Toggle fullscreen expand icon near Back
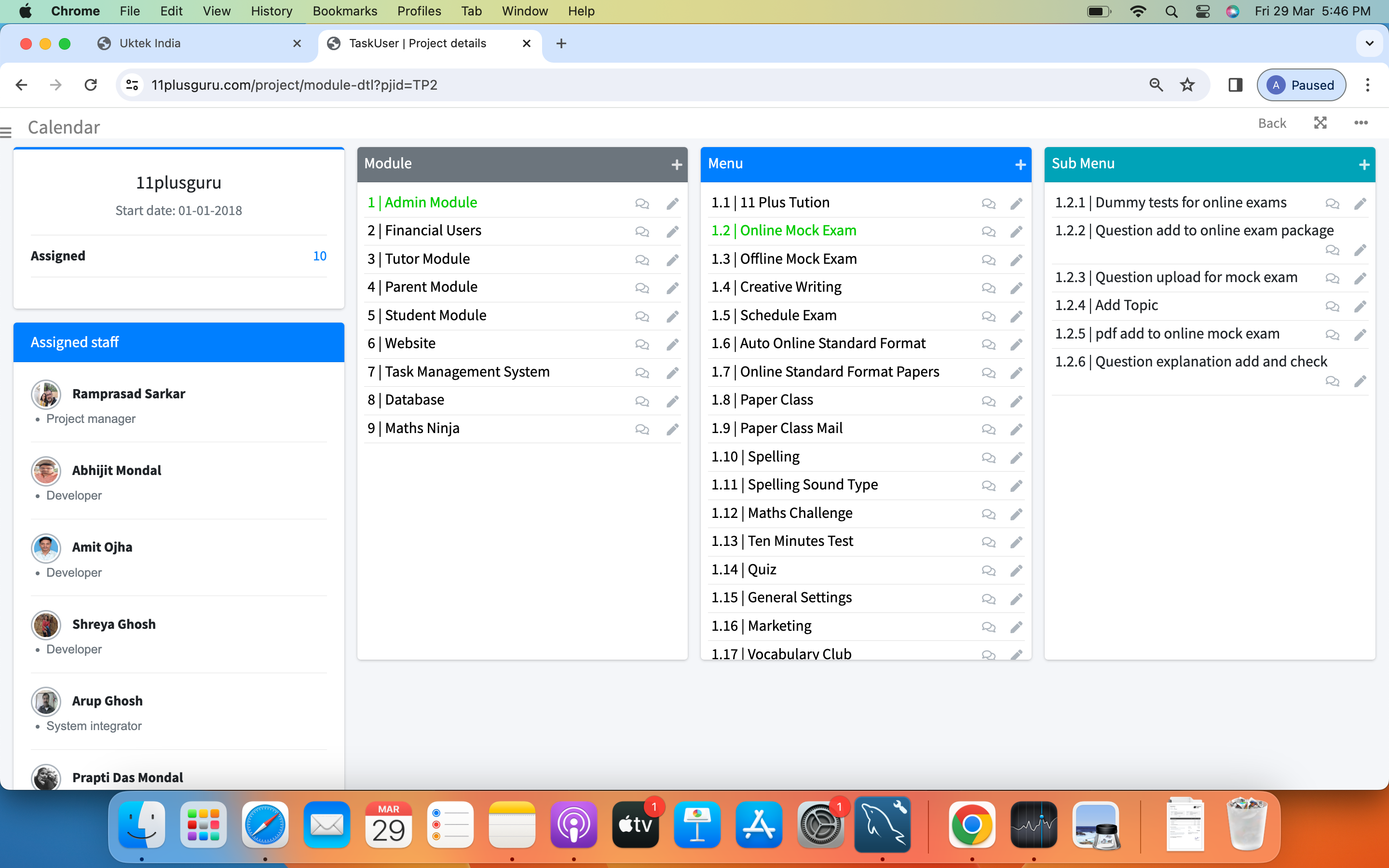 pyautogui.click(x=1320, y=123)
